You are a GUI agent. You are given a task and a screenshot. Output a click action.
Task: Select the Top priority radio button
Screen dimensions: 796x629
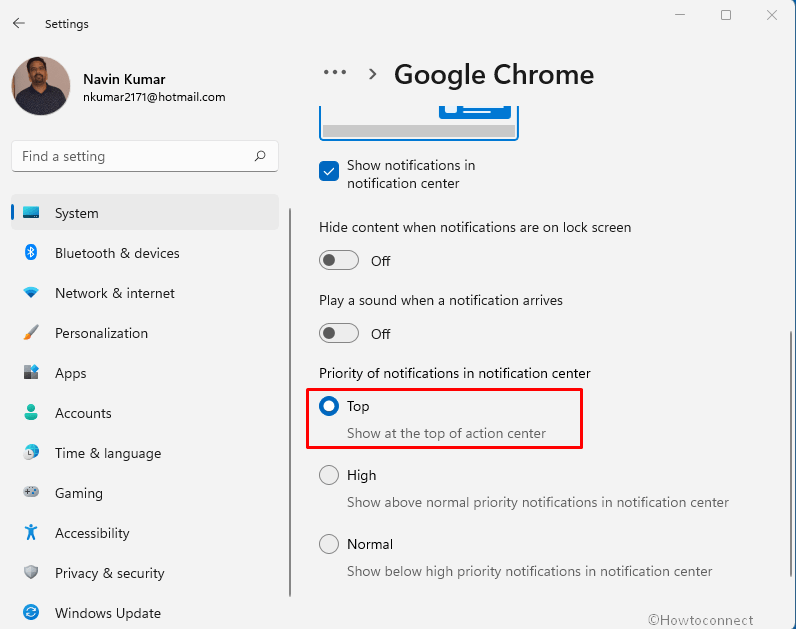tap(329, 406)
